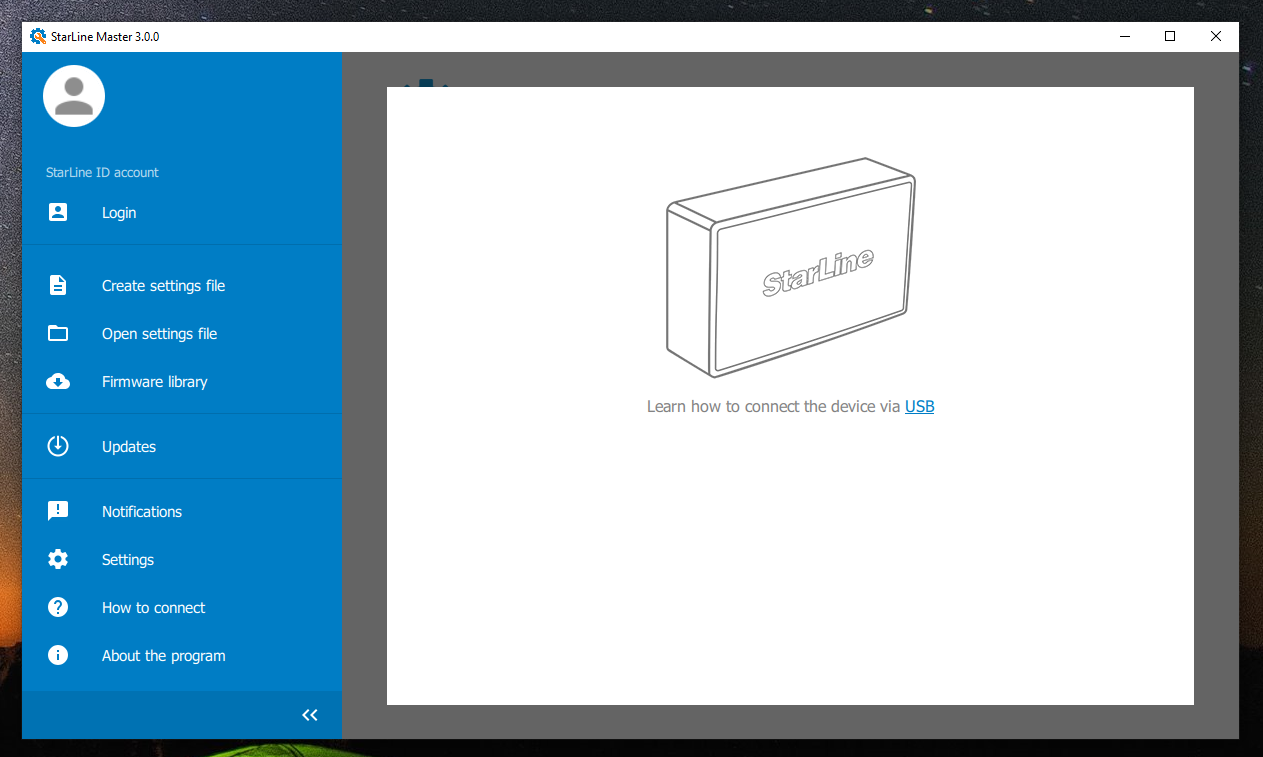The height and width of the screenshot is (757, 1263).
Task: Click the Create settings file document icon
Action: tap(58, 285)
